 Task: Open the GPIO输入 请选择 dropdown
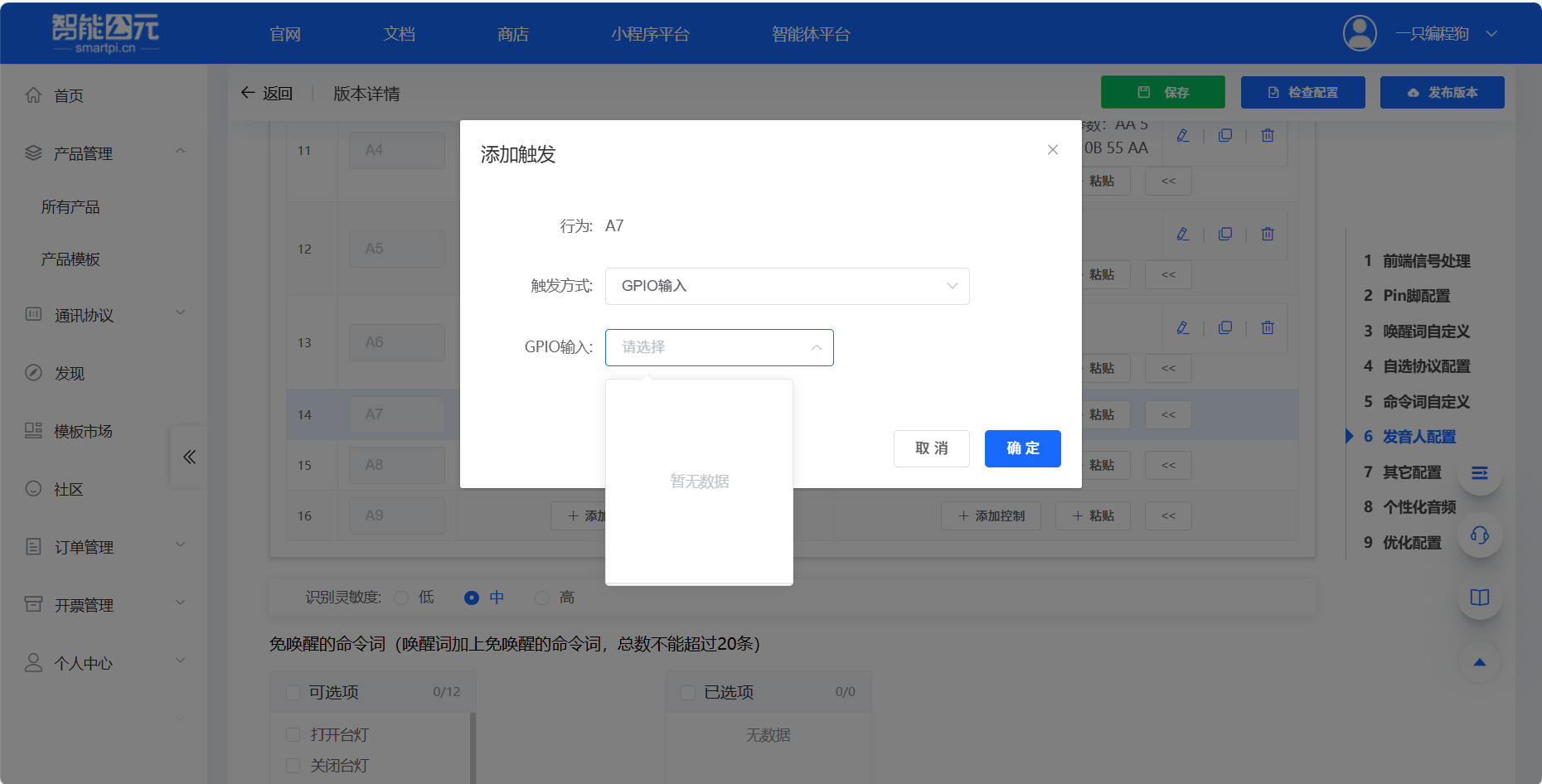click(719, 347)
